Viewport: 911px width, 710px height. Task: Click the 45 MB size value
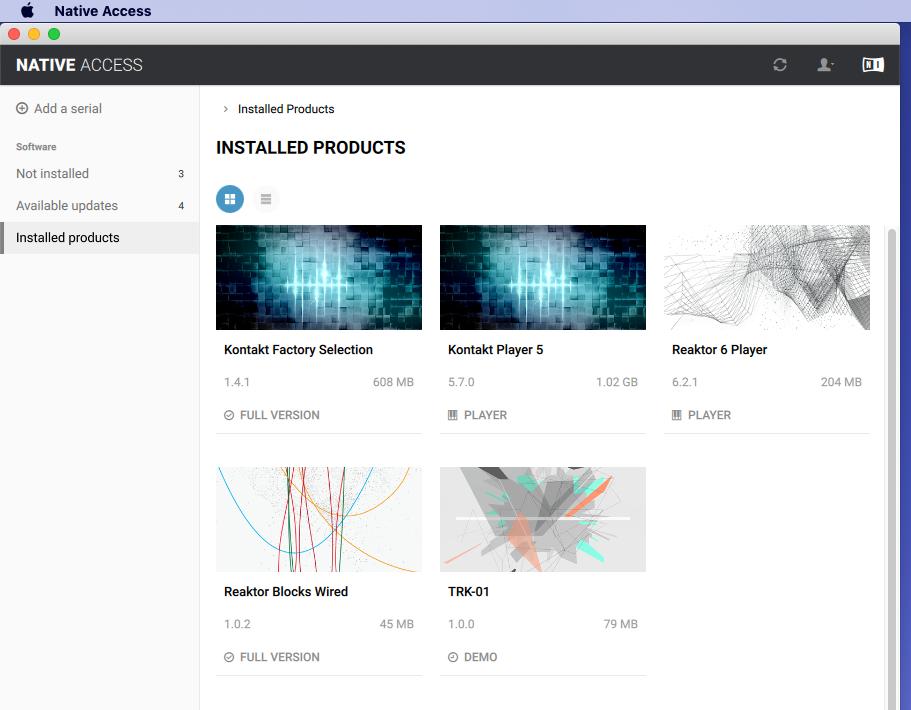coord(397,624)
